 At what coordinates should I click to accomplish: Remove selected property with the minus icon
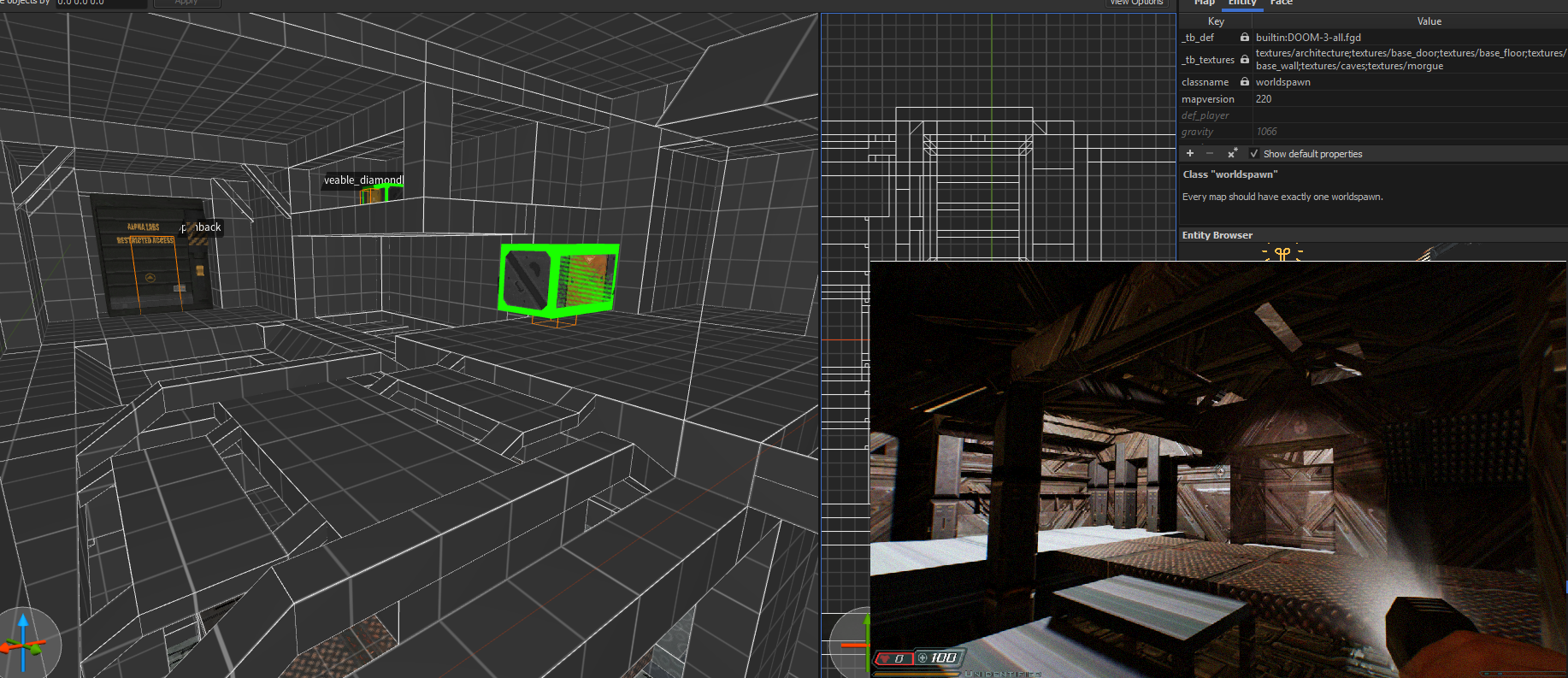point(1209,154)
